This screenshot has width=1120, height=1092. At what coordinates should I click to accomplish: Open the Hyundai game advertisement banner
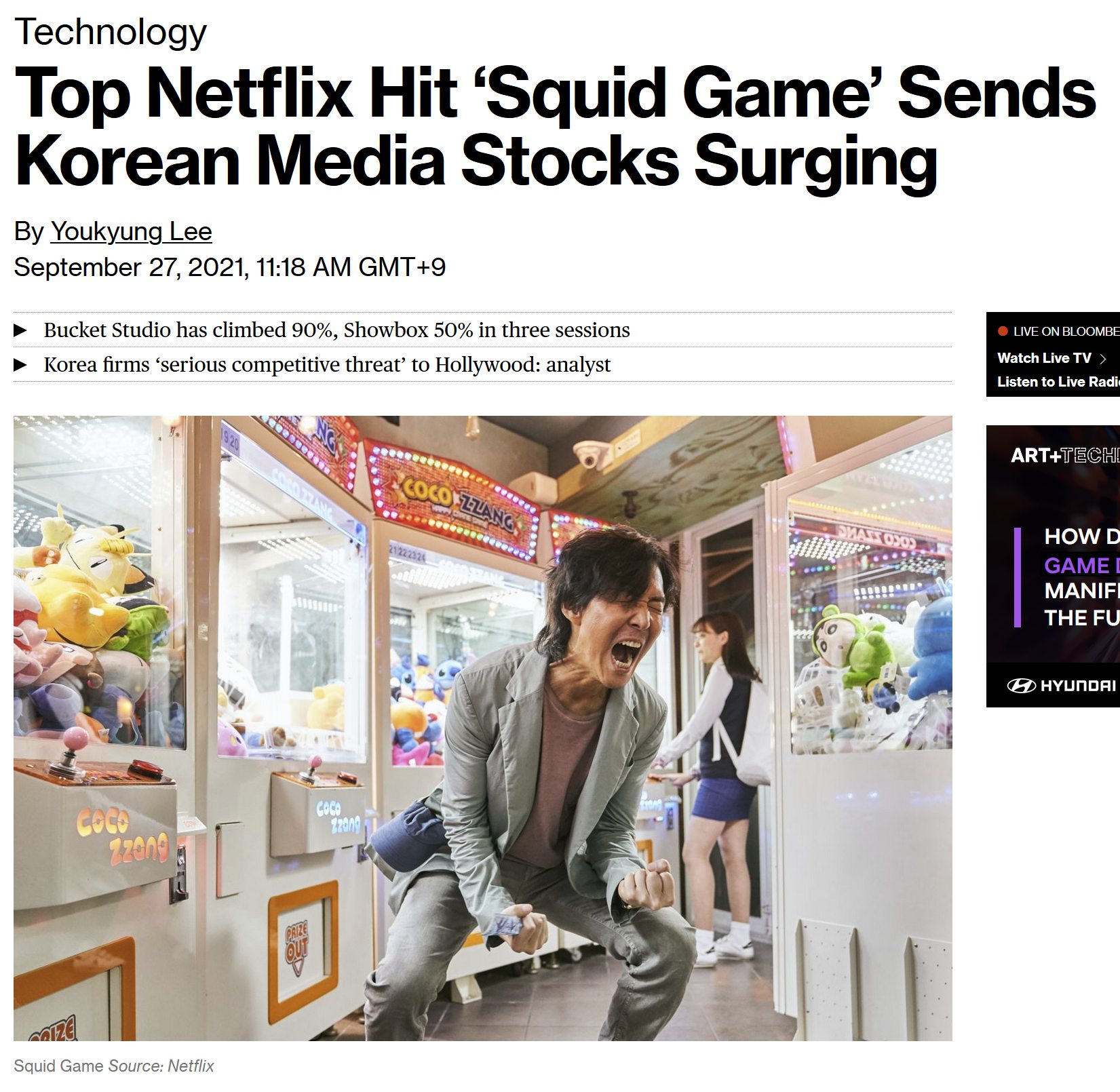1053,566
